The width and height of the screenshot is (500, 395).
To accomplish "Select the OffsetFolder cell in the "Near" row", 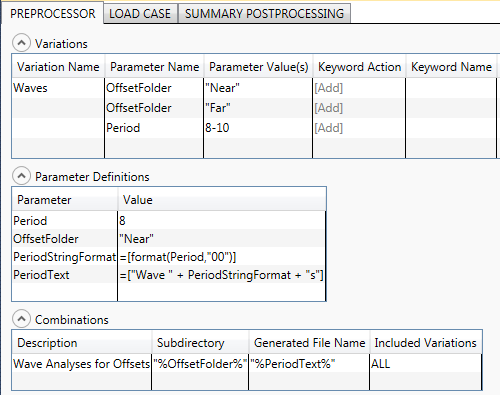I will pos(154,88).
